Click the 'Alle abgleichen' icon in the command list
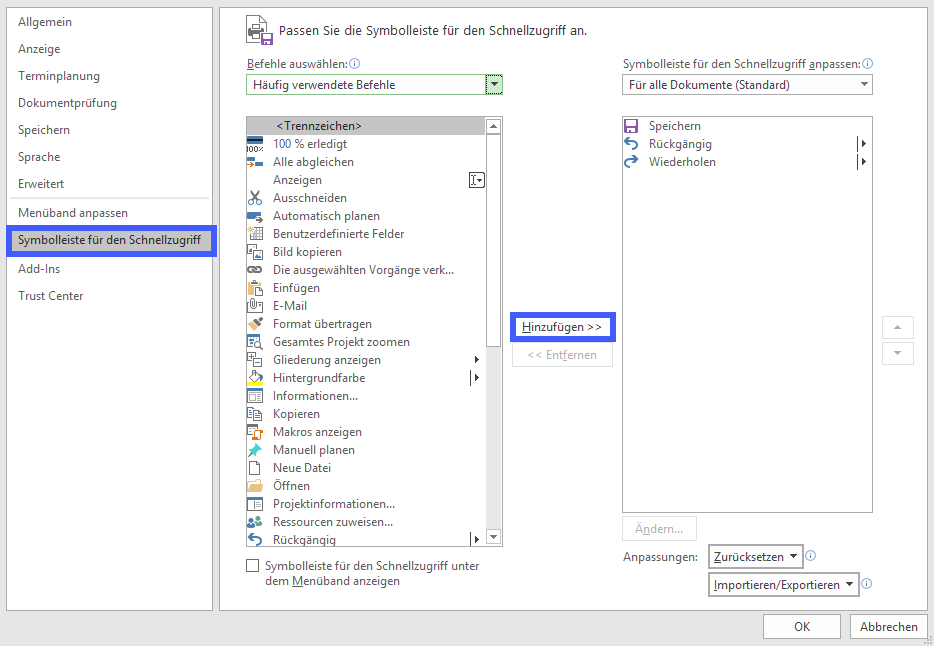The height and width of the screenshot is (646, 934). click(255, 162)
